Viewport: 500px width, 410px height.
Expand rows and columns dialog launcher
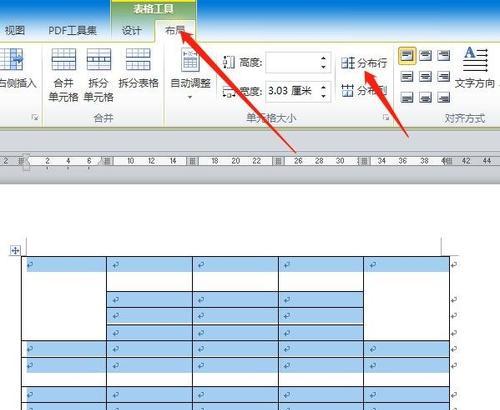pos(35,117)
